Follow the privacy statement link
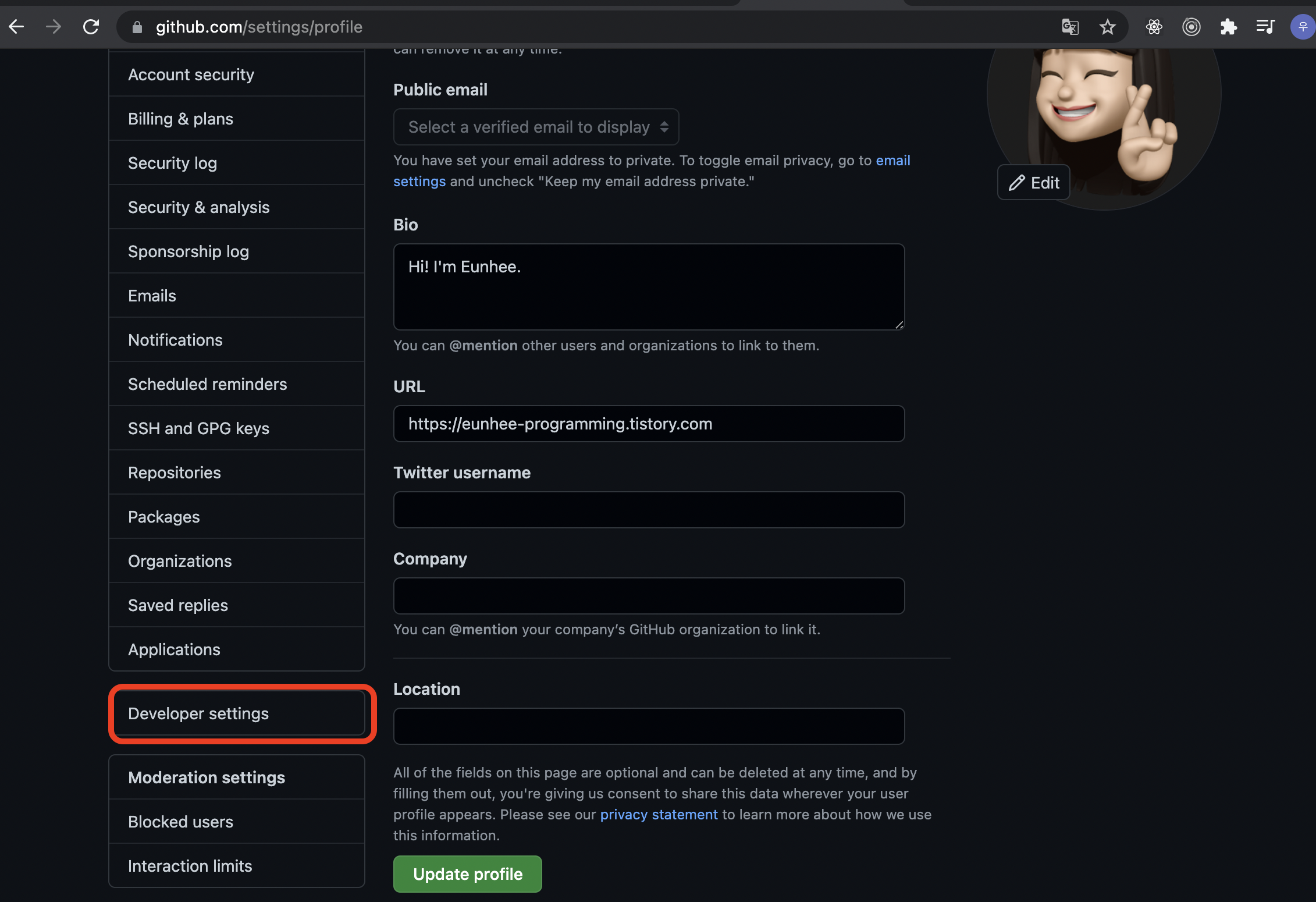 [659, 814]
